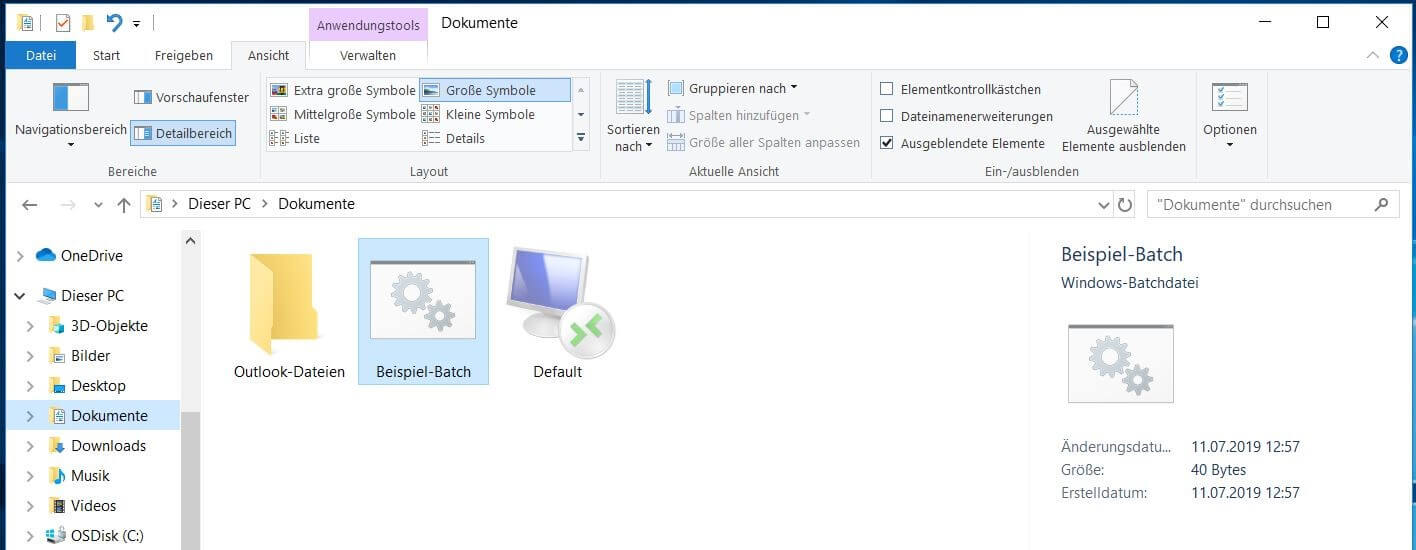Switch to the Start ribbon tab

pos(106,56)
